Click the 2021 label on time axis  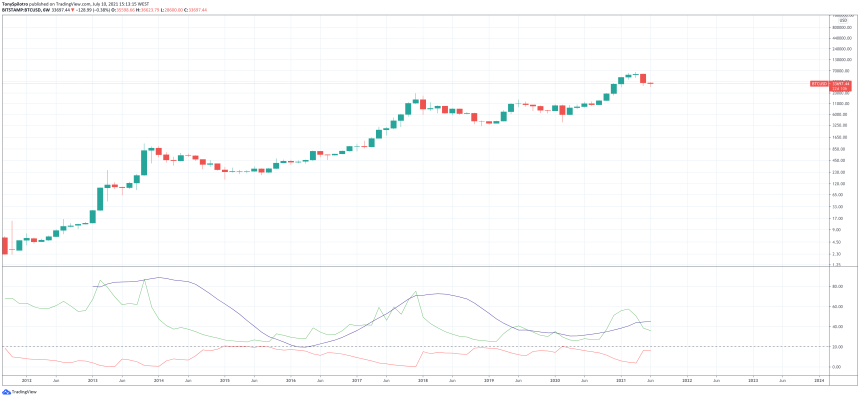tap(621, 379)
